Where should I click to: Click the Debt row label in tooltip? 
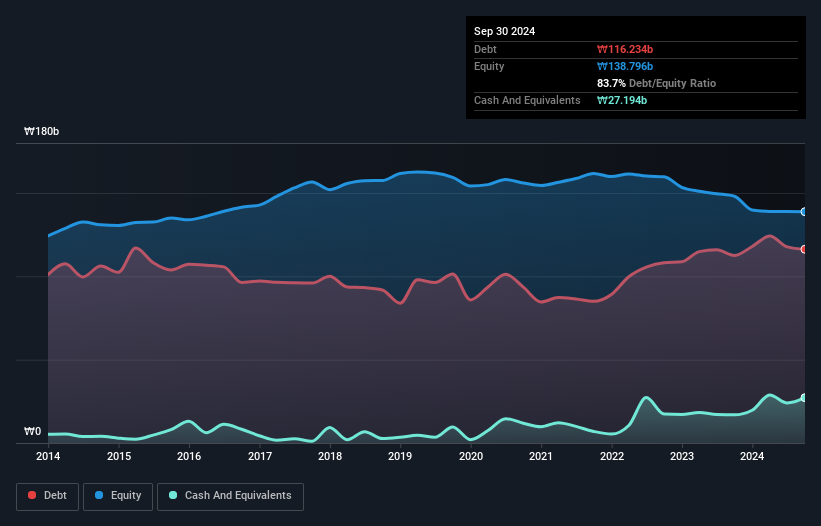tap(485, 49)
